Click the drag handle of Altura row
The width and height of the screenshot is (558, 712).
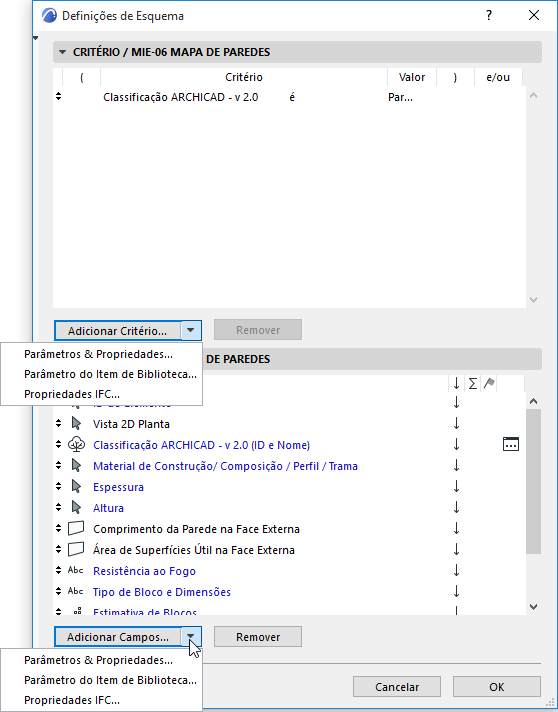pos(58,507)
